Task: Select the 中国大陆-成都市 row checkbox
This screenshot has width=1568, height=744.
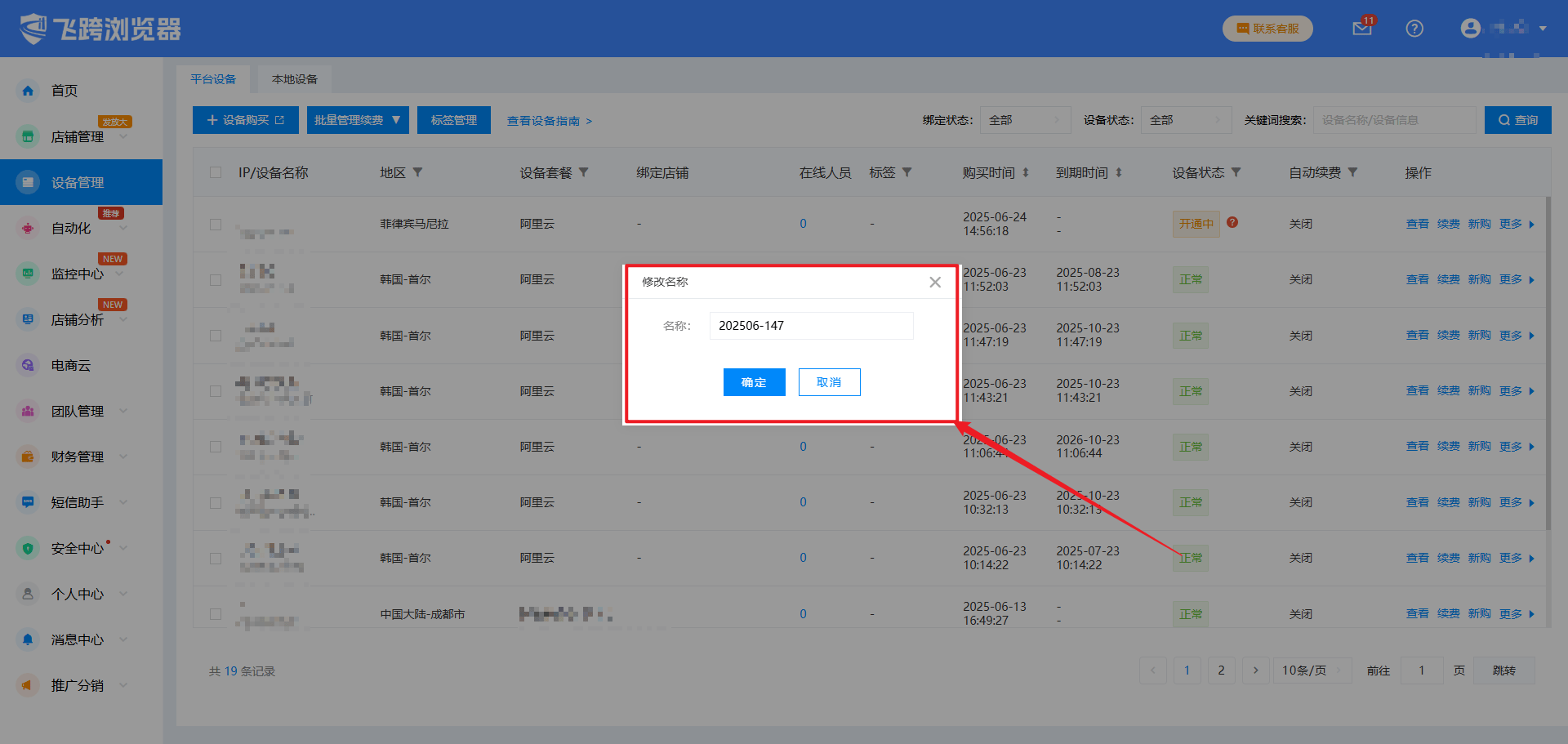Action: pyautogui.click(x=216, y=613)
